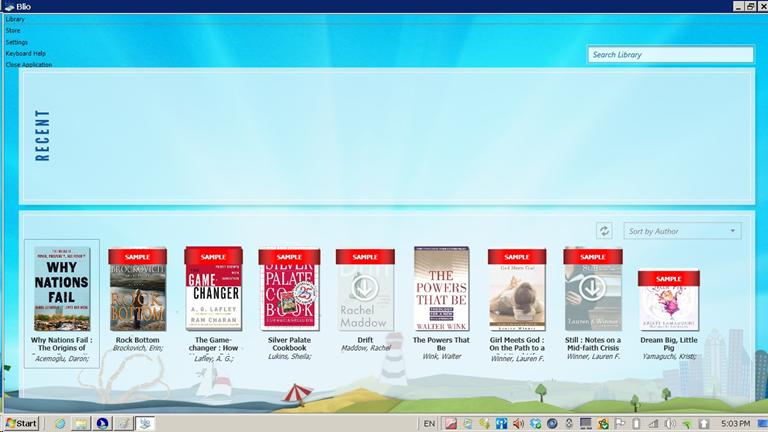
Task: Click the Blio title bar icon
Action: tap(9, 7)
